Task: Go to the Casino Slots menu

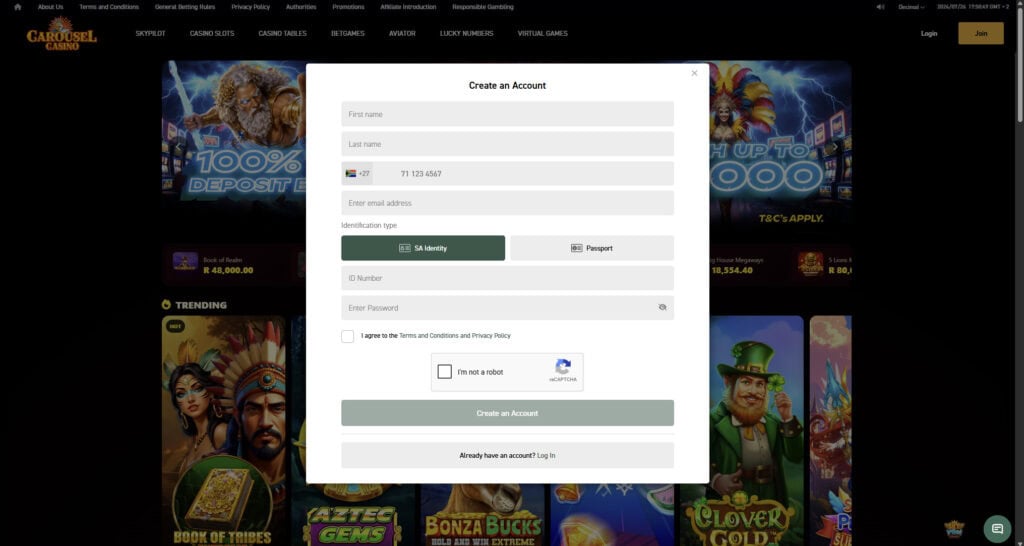Action: (212, 33)
